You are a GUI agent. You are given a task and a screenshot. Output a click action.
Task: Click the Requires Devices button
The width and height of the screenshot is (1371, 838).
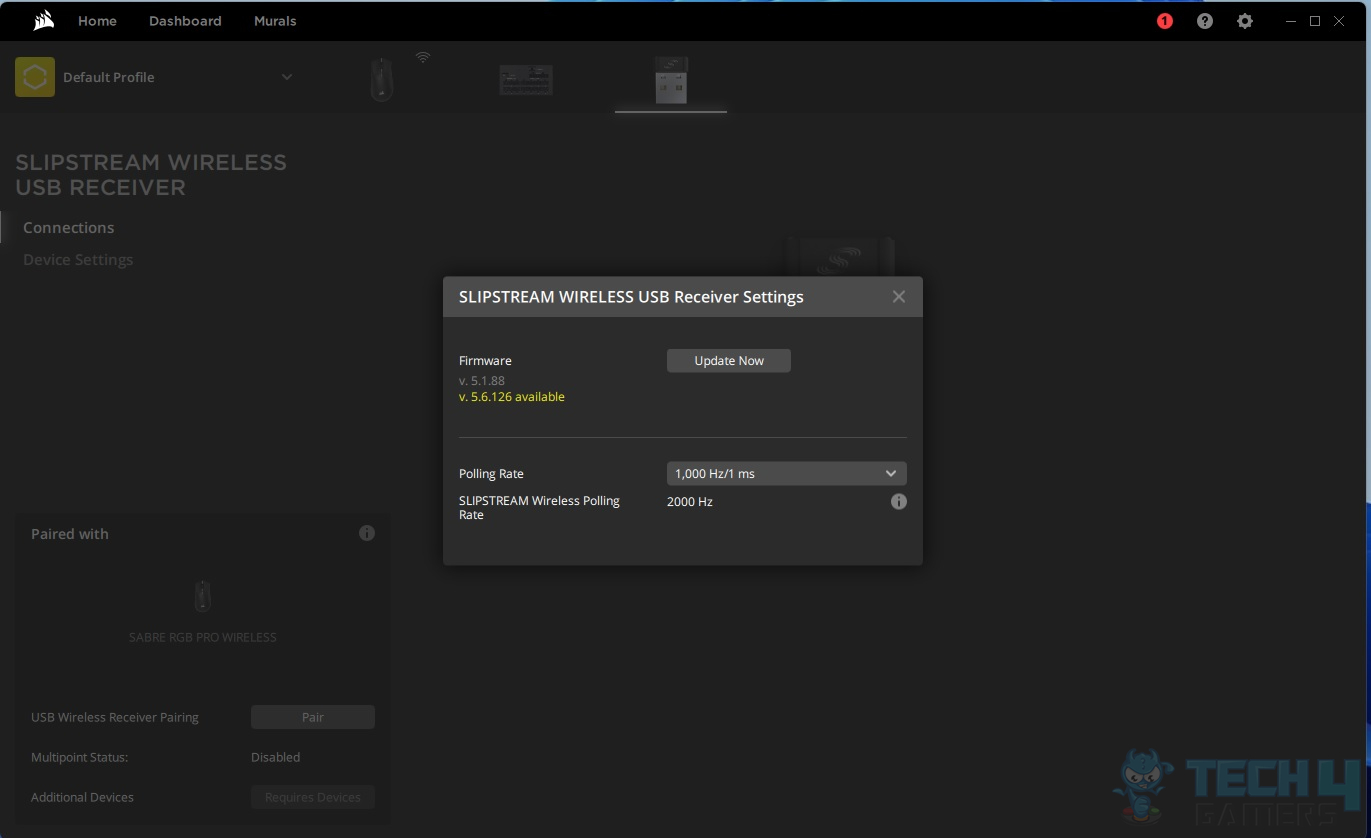pos(313,797)
